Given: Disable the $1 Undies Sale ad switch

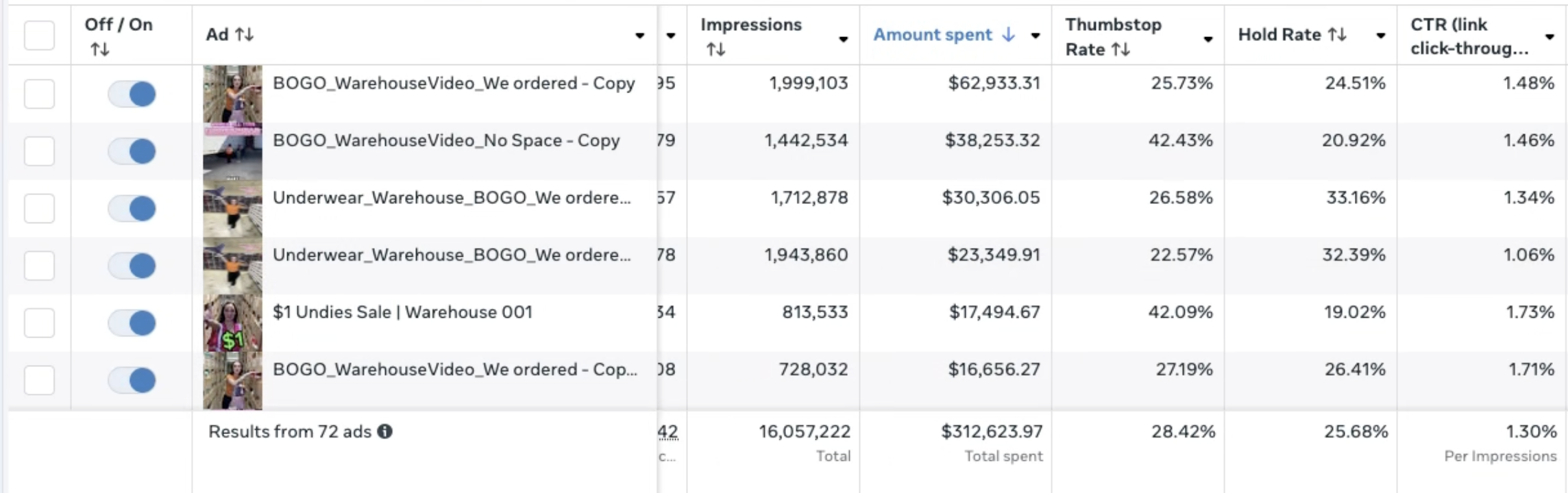Looking at the screenshot, I should [x=132, y=323].
